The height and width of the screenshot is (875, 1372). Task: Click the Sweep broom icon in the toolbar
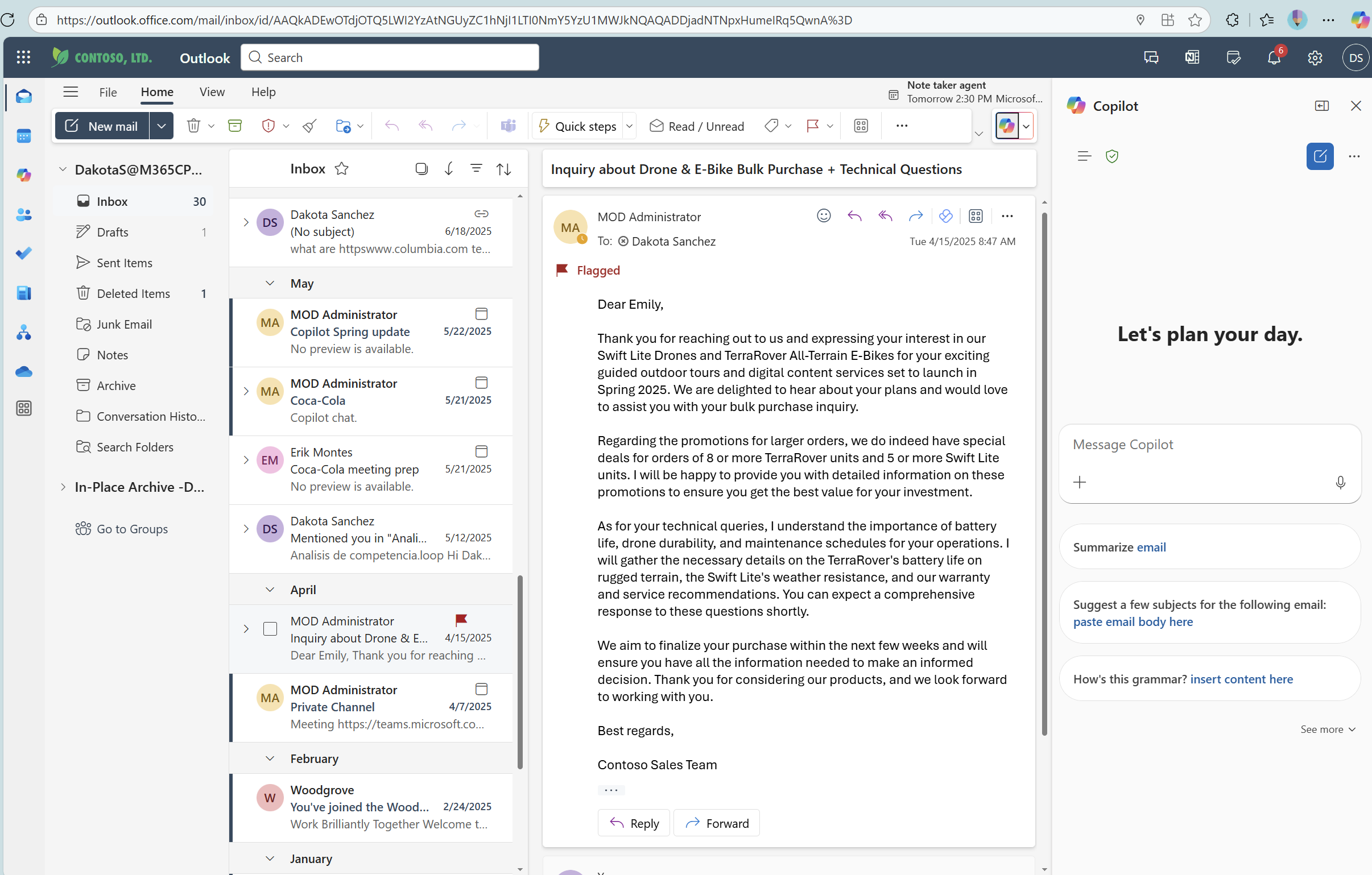[x=309, y=126]
